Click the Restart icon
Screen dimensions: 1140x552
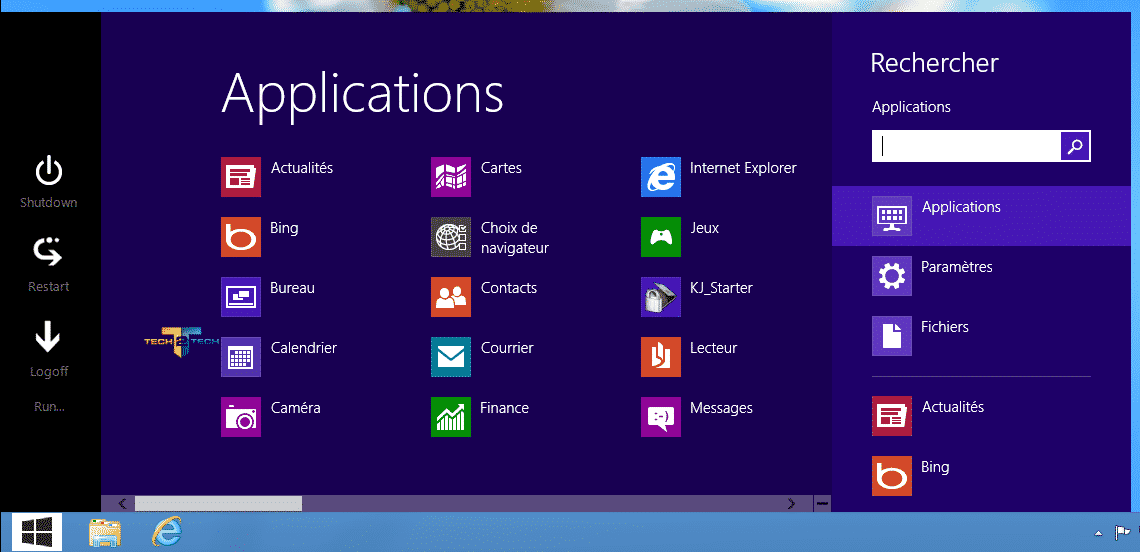pos(49,252)
